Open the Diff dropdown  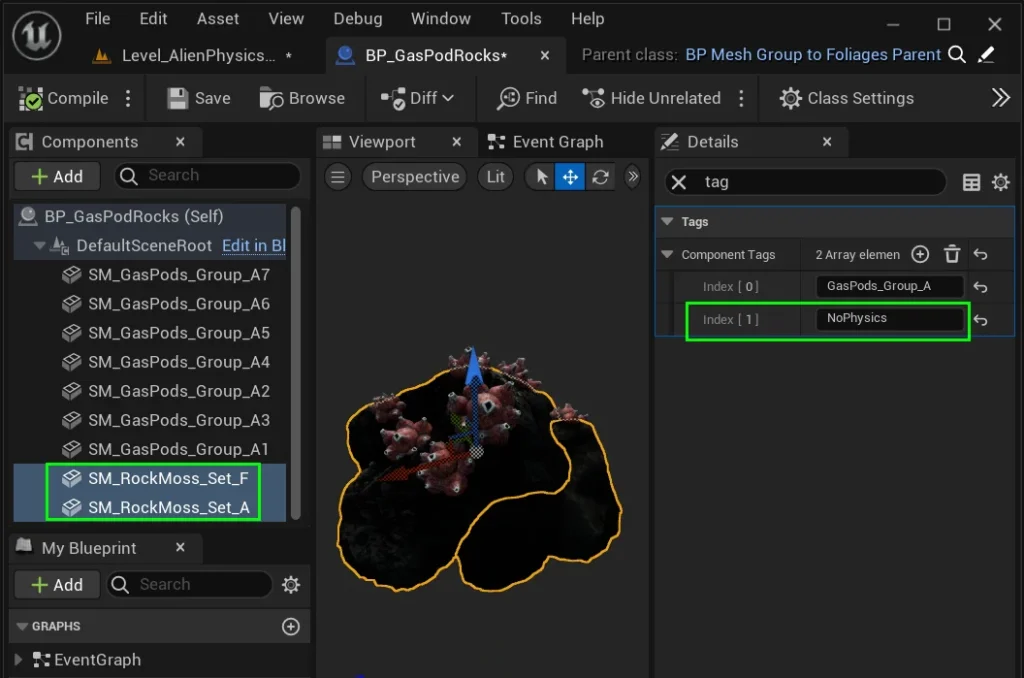pyautogui.click(x=418, y=98)
